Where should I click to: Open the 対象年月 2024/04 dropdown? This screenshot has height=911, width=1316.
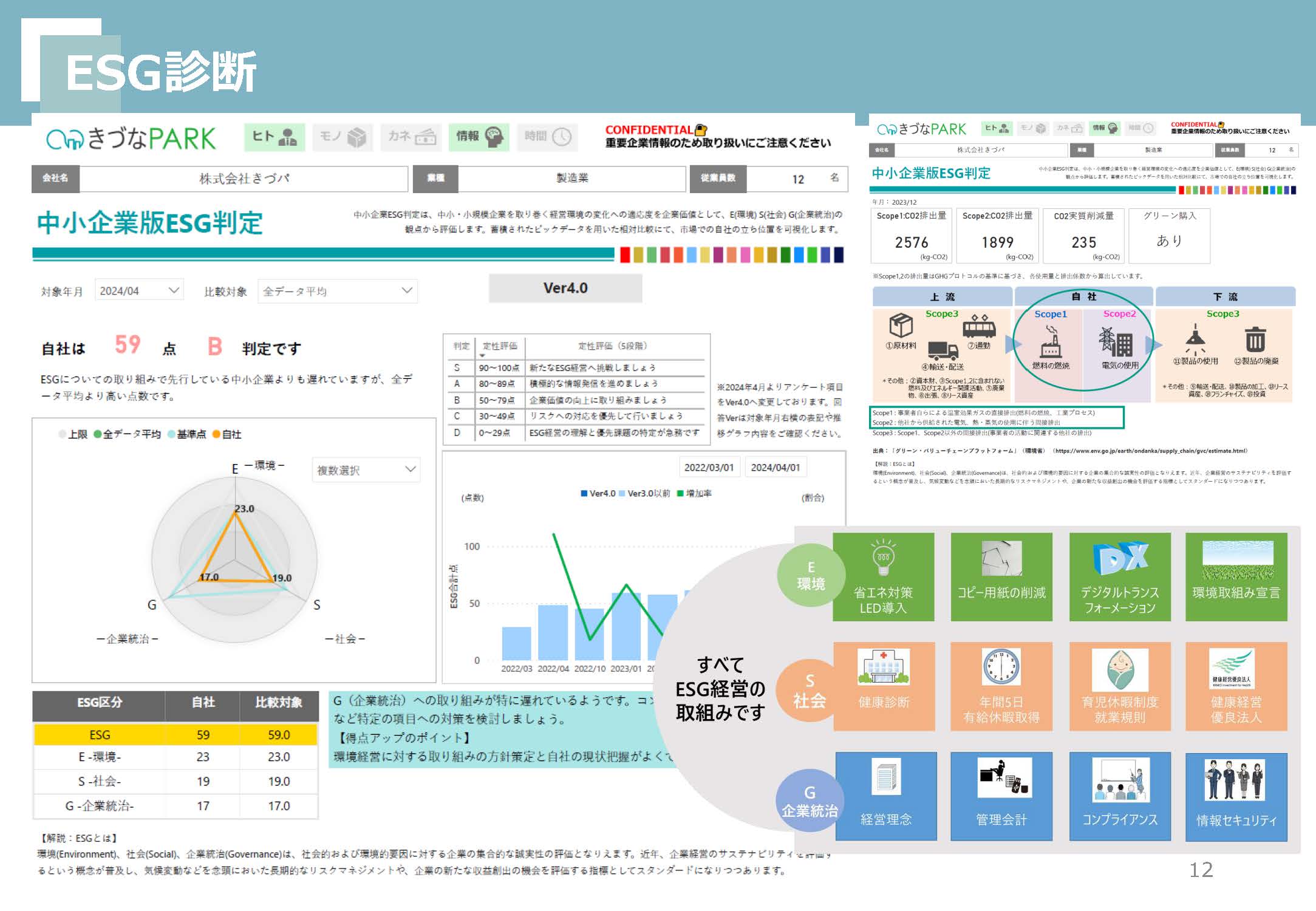pos(139,291)
